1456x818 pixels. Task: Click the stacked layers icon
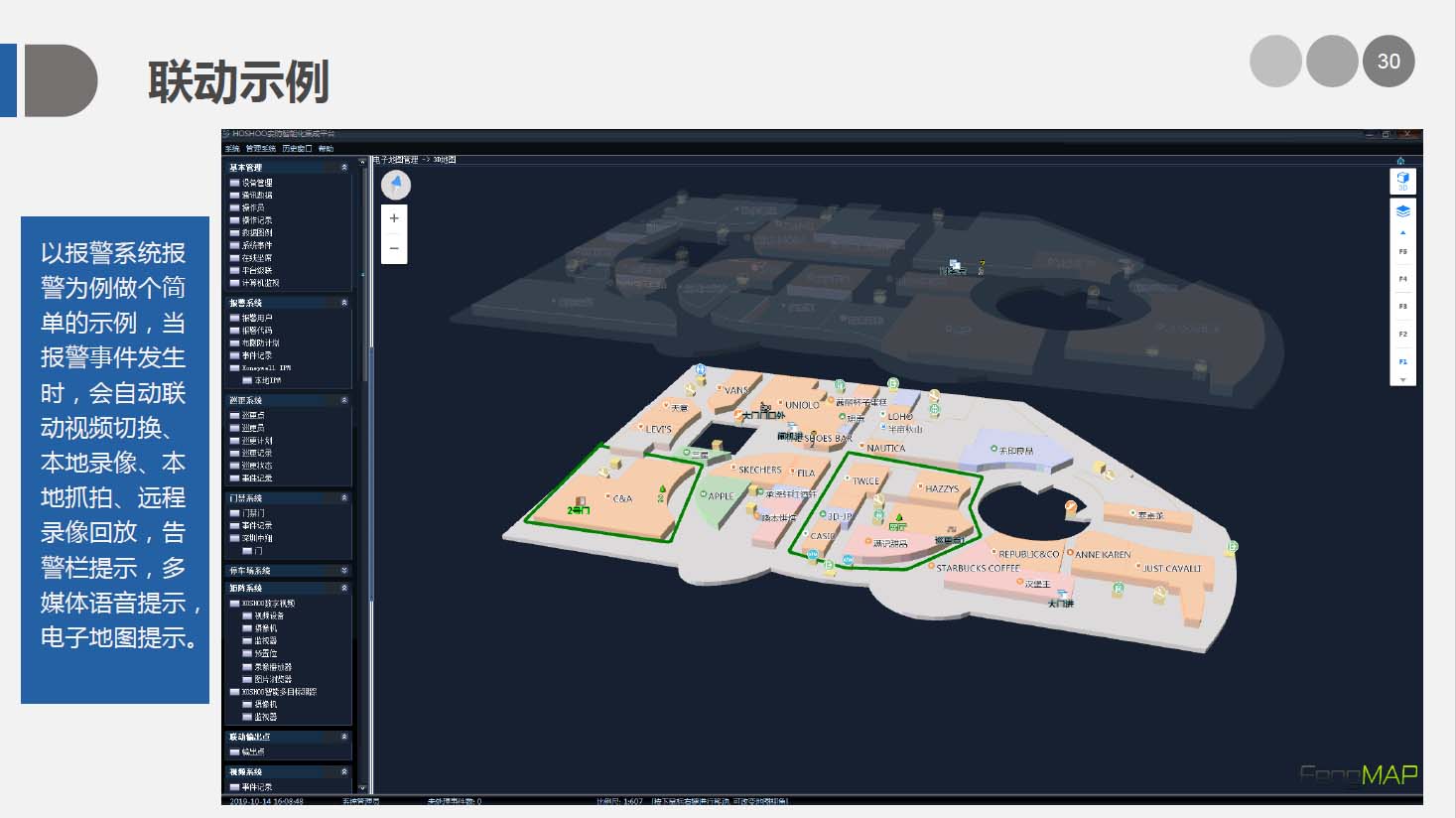1402,210
